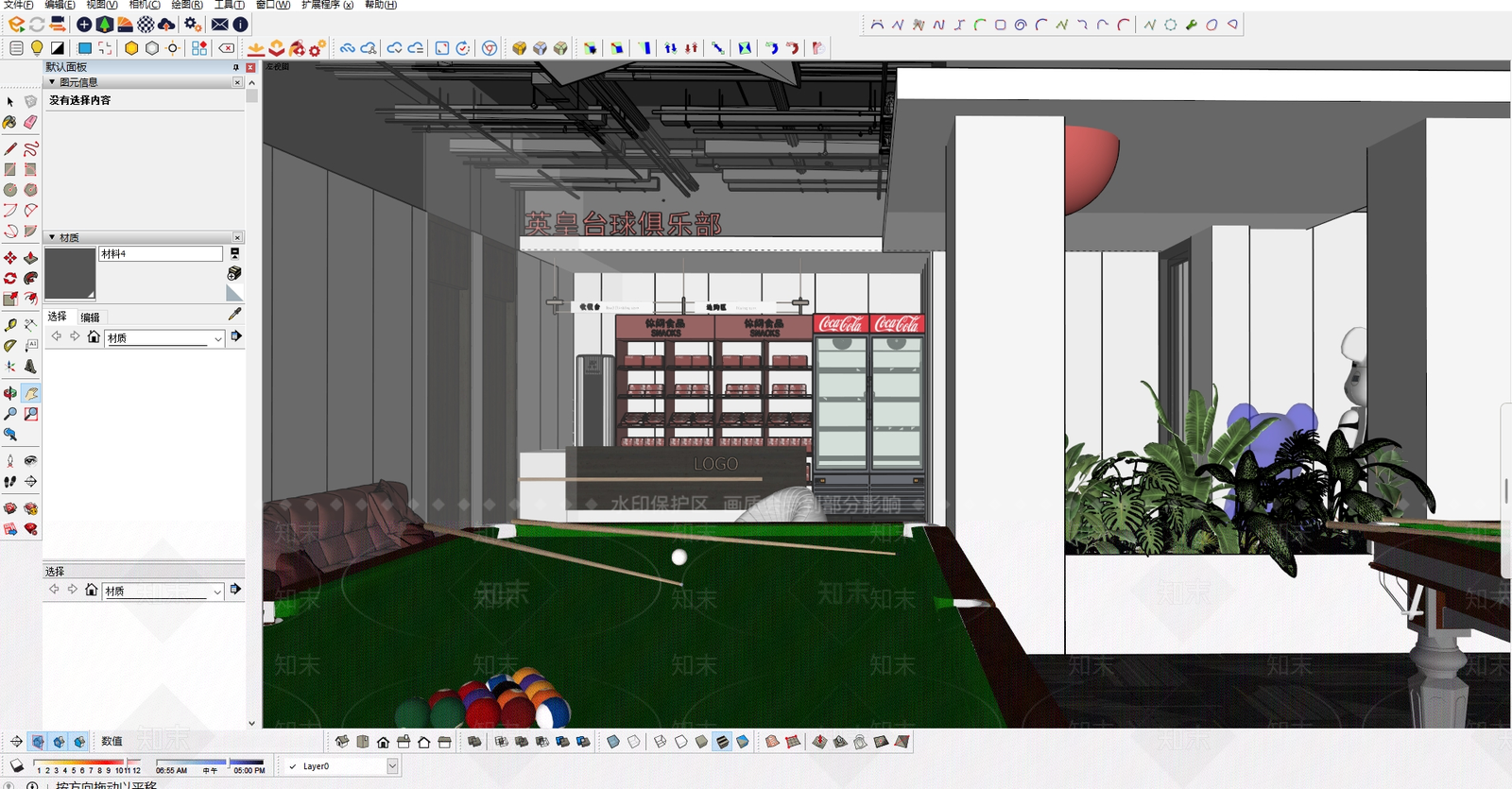Open the 相机(C) menu
Viewport: 1512px width, 789px height.
point(145,5)
